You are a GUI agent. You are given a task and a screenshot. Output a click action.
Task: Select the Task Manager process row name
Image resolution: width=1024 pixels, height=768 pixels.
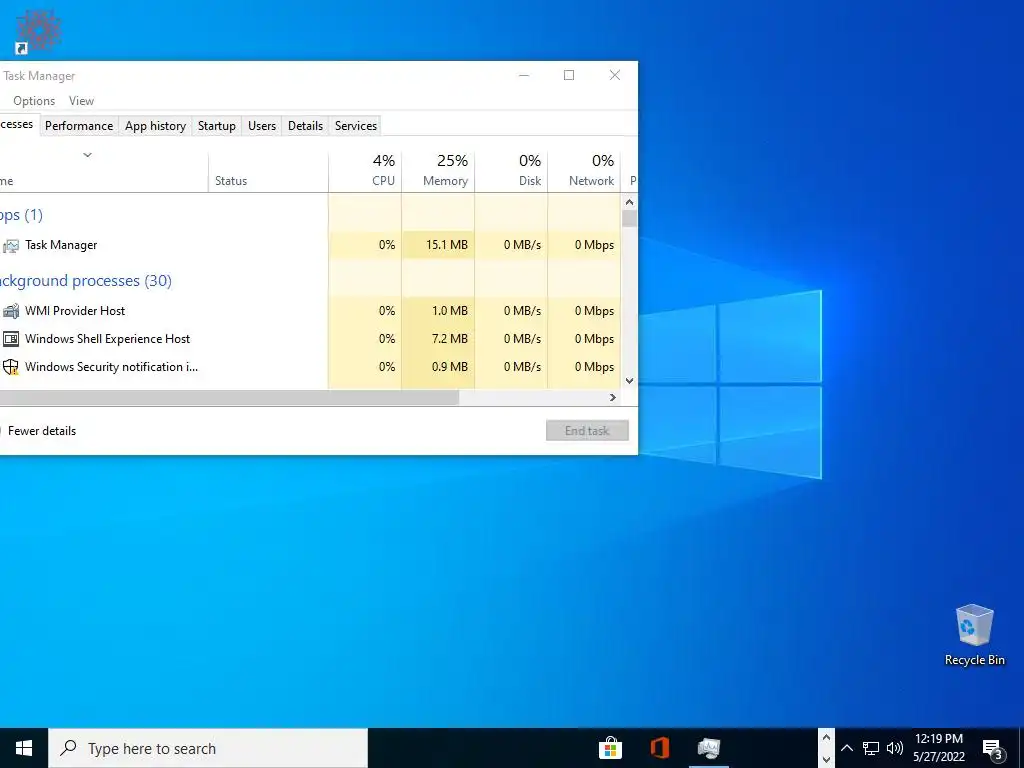coord(61,246)
